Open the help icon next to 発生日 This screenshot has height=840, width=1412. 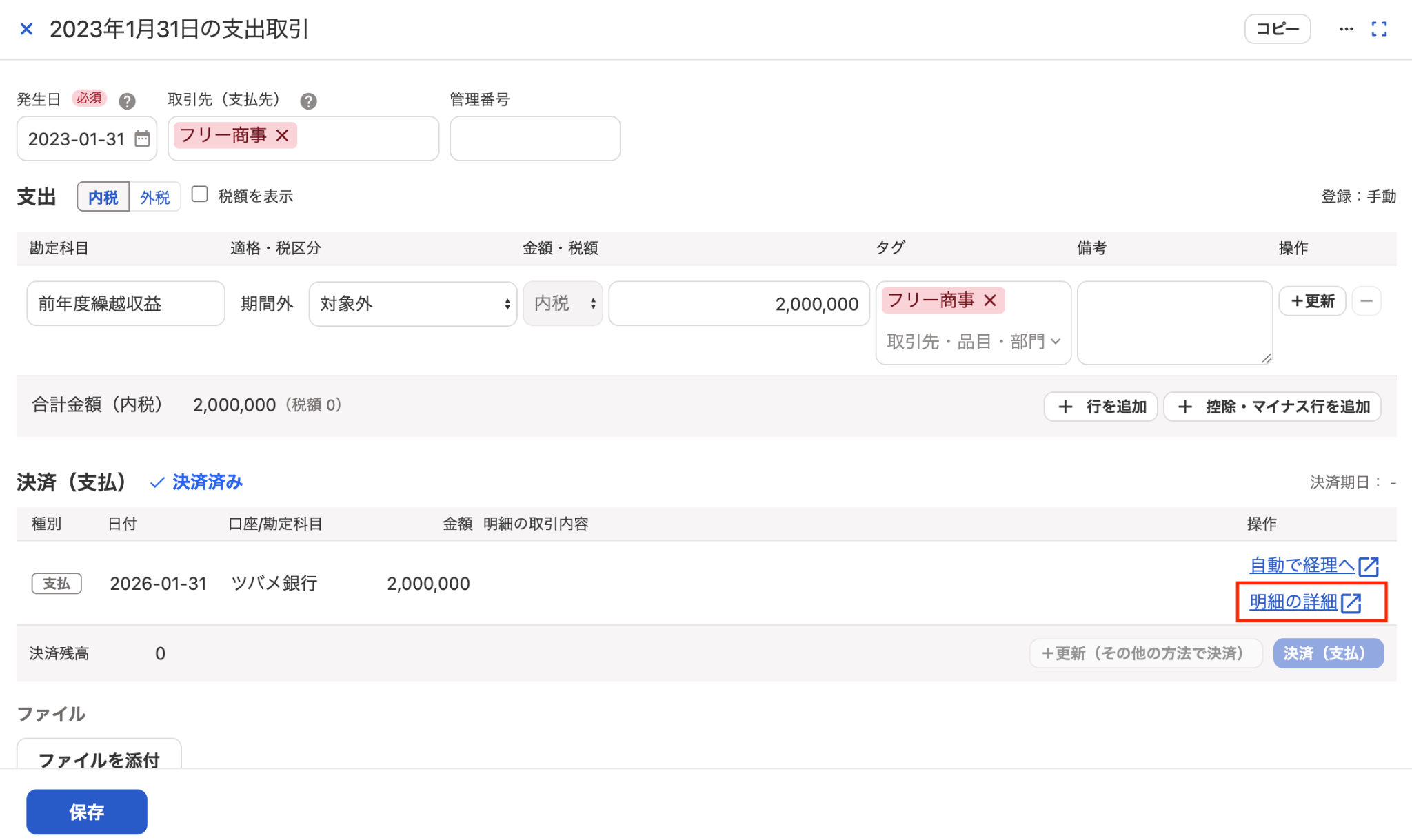click(x=127, y=101)
